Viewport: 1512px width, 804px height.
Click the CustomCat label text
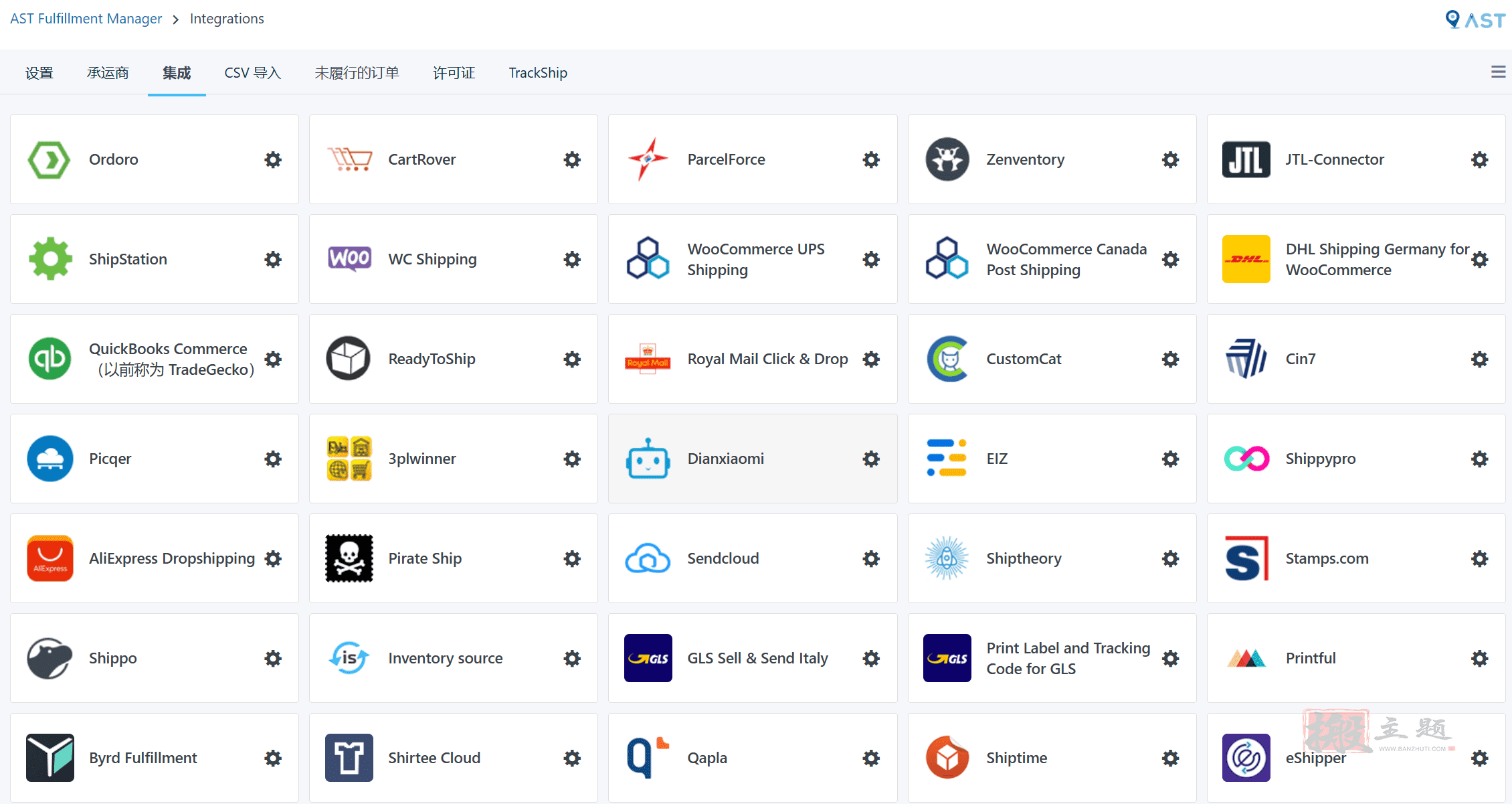click(1024, 359)
